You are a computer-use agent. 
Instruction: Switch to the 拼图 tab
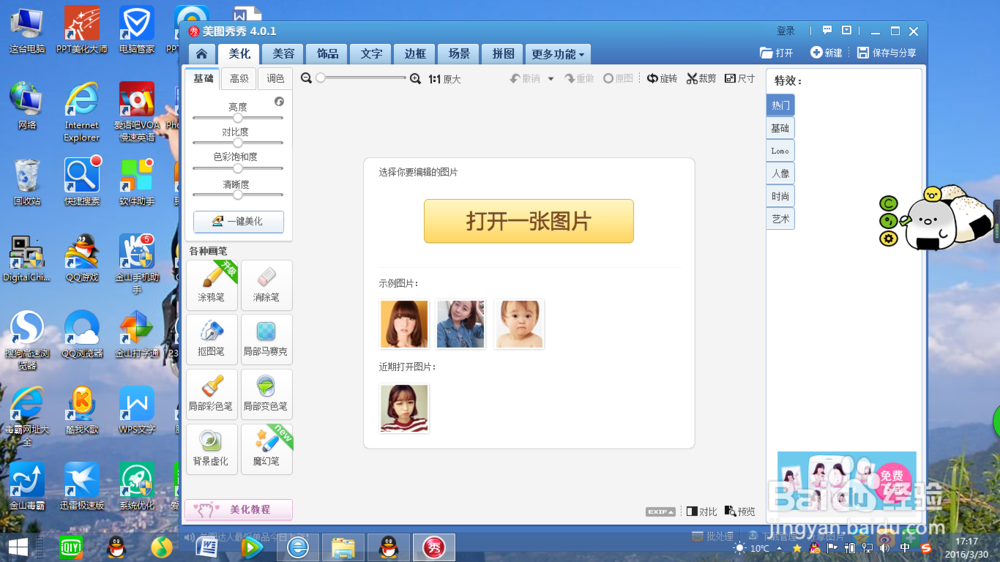click(503, 54)
